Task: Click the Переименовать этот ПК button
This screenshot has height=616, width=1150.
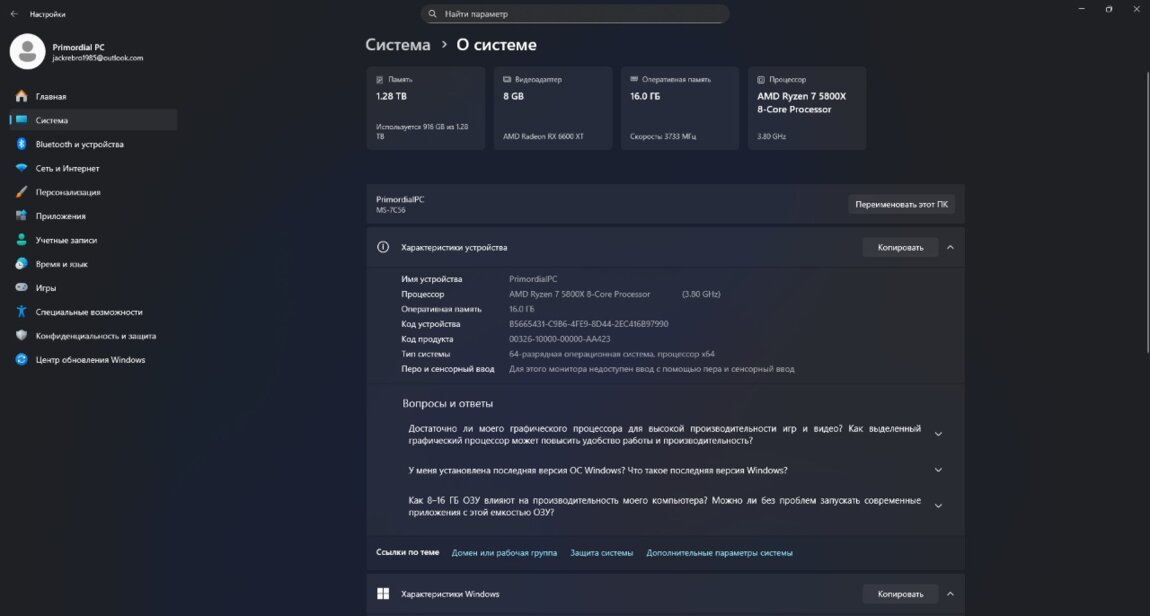Action: tap(901, 204)
